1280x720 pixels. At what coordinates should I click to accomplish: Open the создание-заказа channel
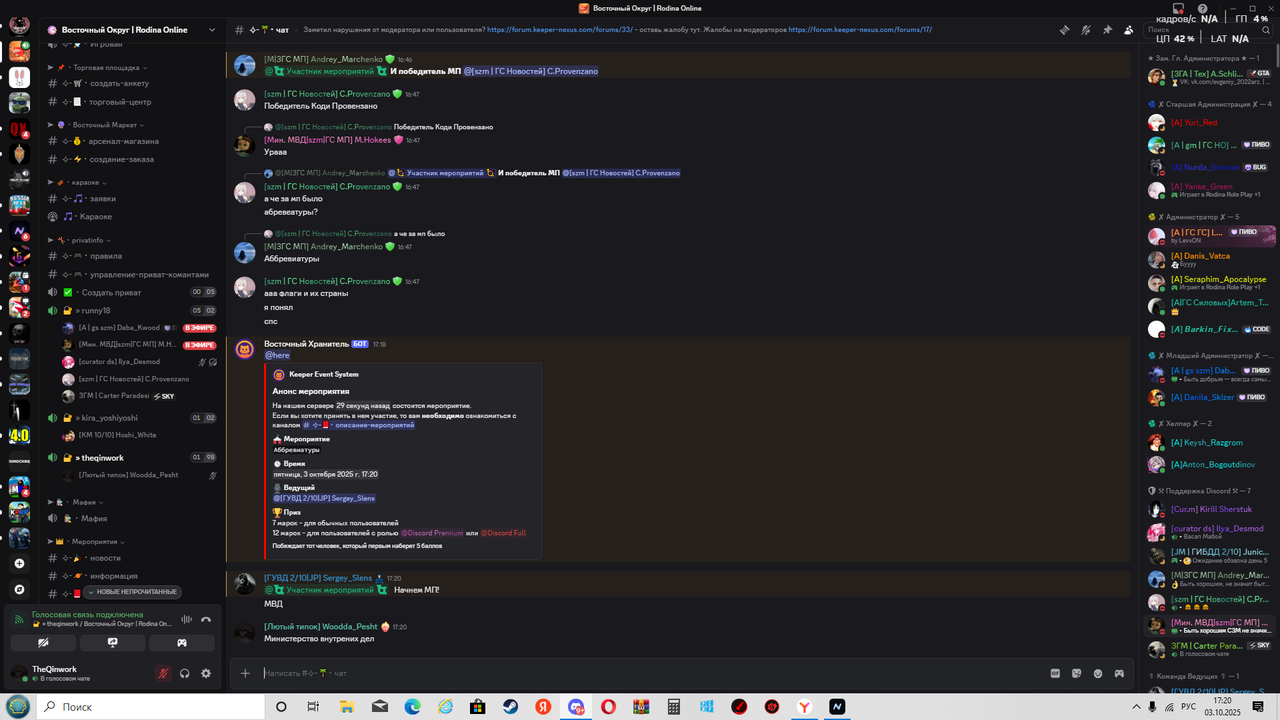pos(131,159)
